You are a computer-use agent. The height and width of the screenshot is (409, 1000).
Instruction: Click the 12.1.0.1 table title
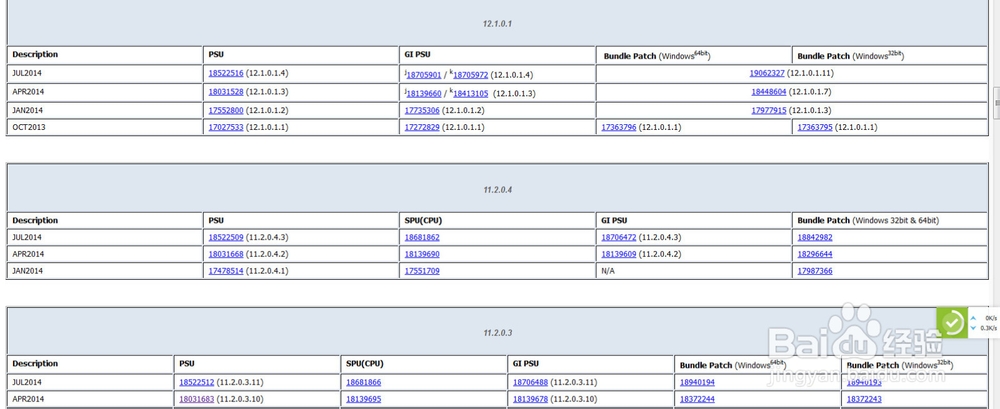497,24
